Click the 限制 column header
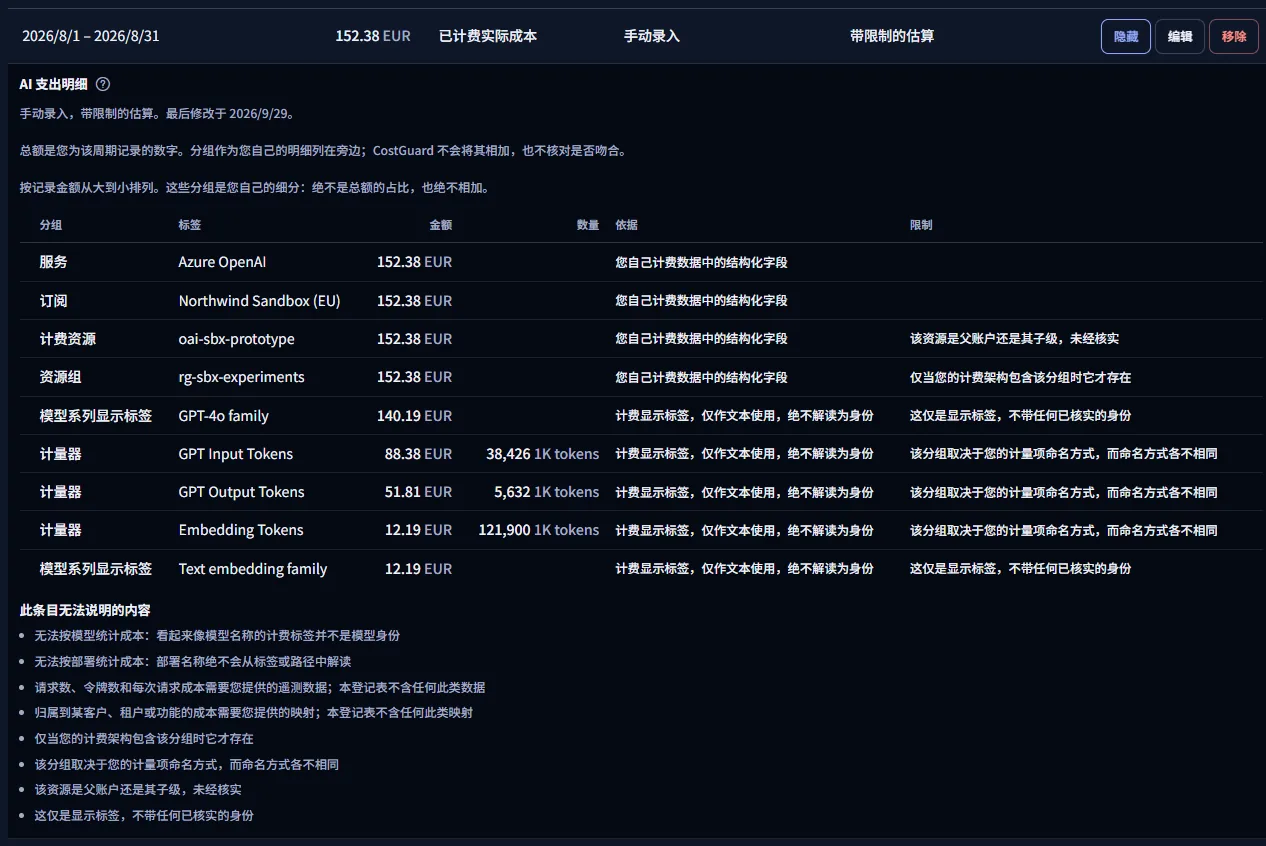1266x846 pixels. click(x=921, y=225)
